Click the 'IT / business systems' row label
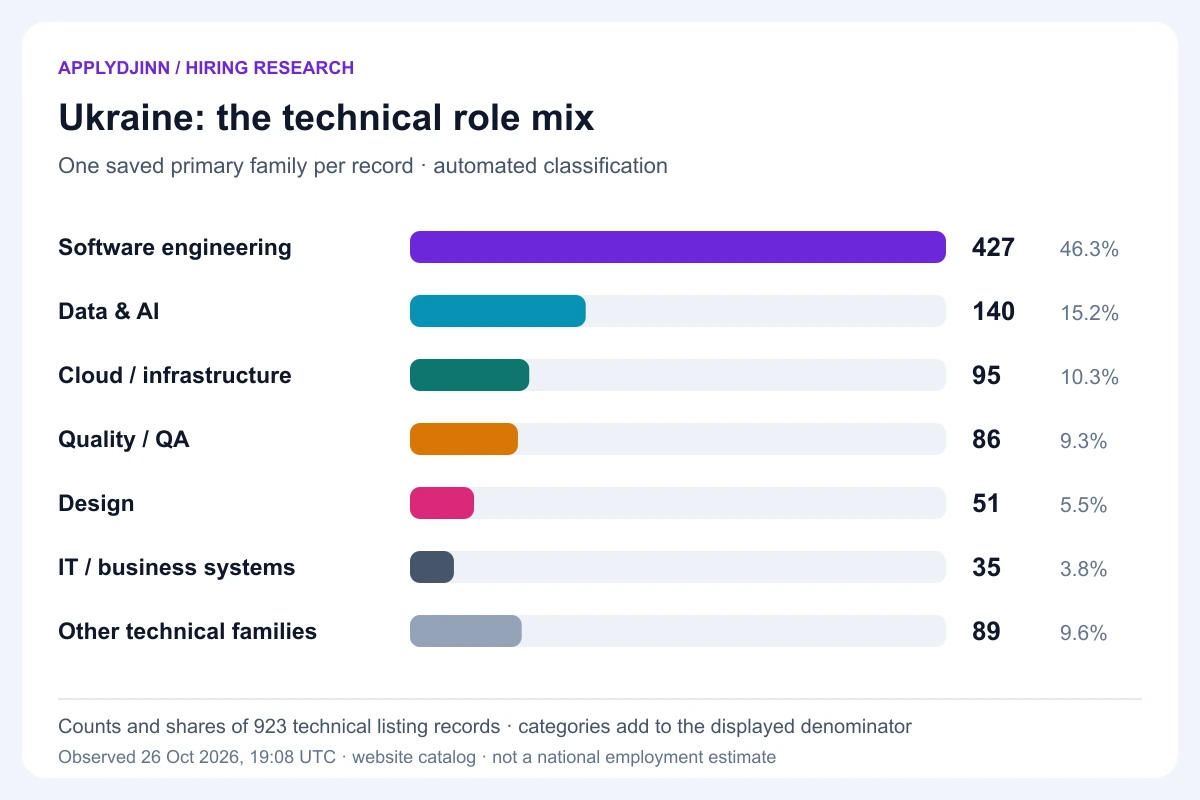1200x800 pixels. (x=177, y=567)
